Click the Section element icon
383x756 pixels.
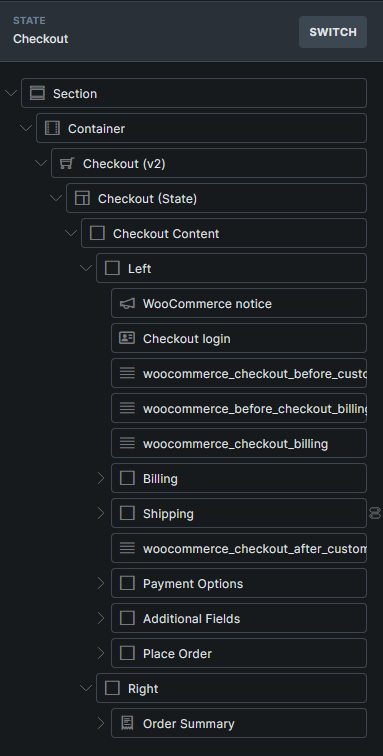tap(37, 93)
